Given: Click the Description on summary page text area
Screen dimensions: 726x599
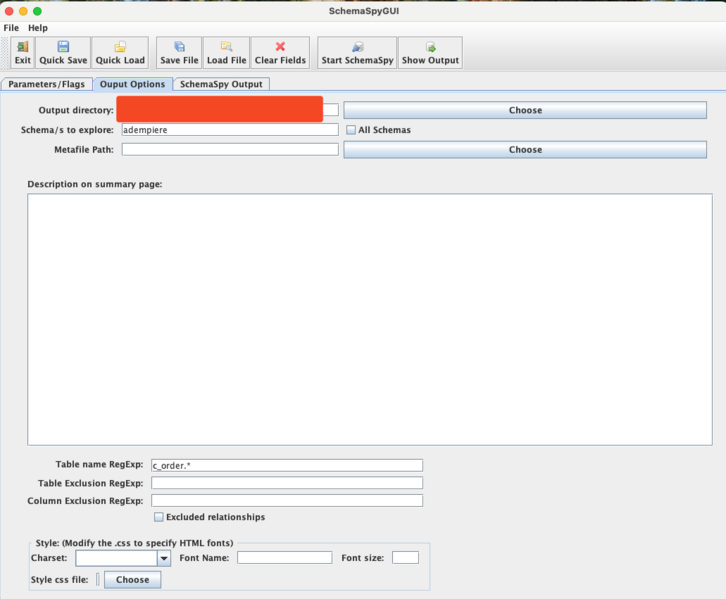Looking at the screenshot, I should click(370, 318).
